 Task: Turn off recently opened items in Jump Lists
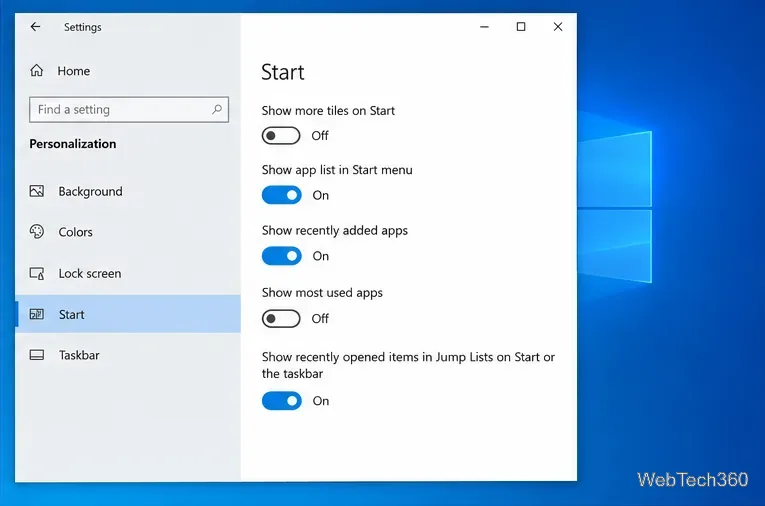click(282, 401)
